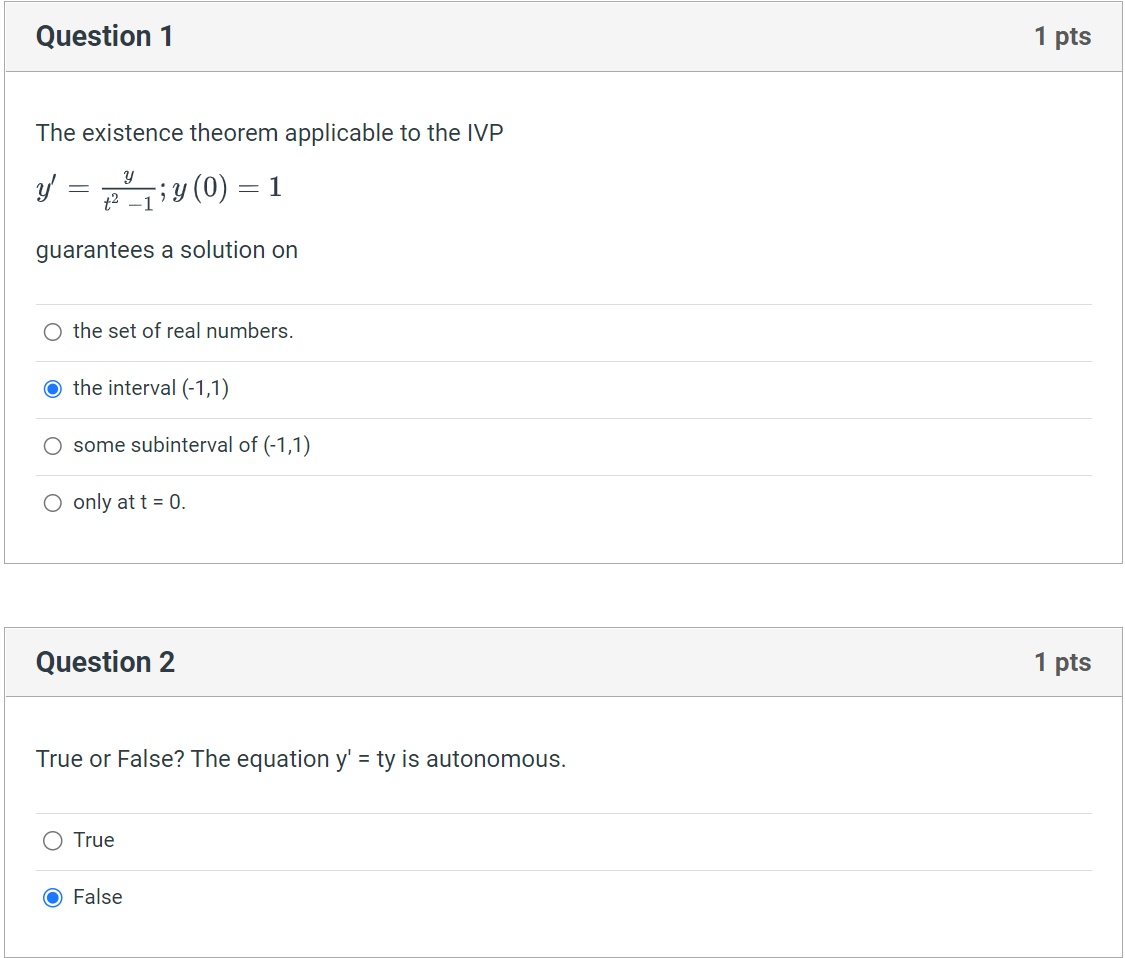Click the "False" answer label text
This screenshot has height=958, width=1125.
(96, 898)
